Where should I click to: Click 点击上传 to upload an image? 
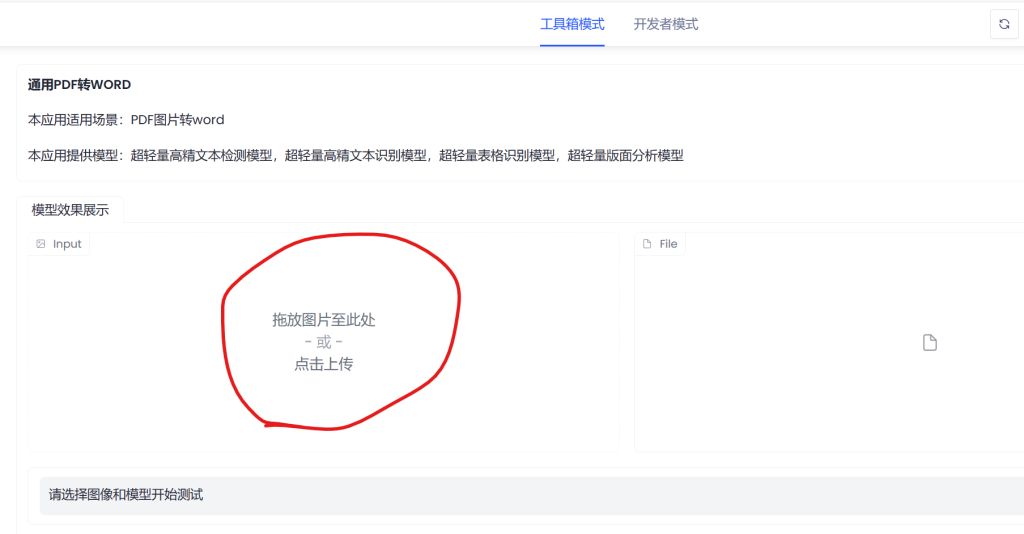pos(323,364)
